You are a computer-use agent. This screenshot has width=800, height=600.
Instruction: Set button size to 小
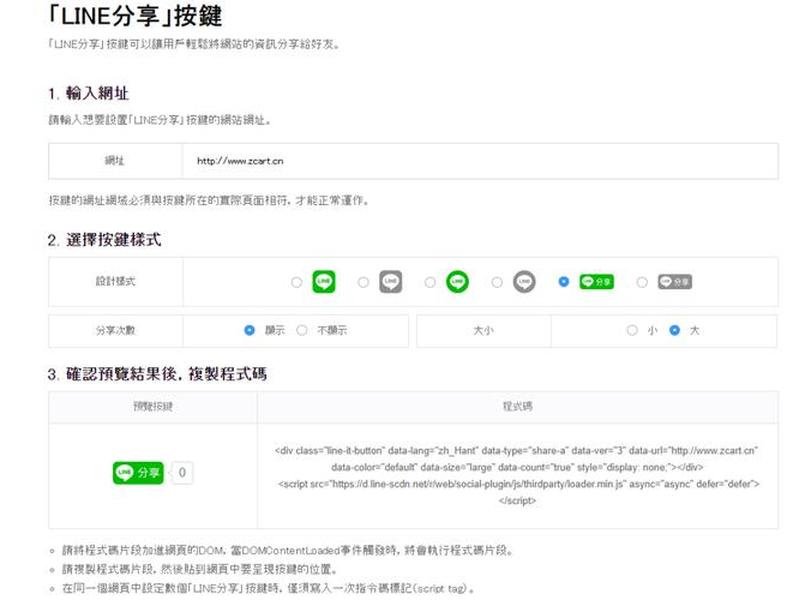click(632, 331)
